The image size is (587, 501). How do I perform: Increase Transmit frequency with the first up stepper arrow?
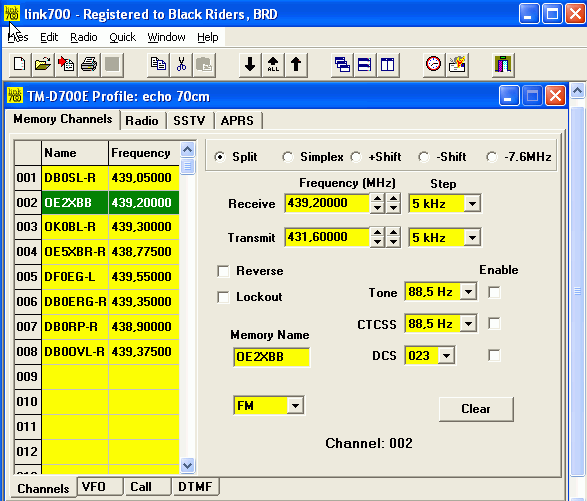pyautogui.click(x=377, y=233)
